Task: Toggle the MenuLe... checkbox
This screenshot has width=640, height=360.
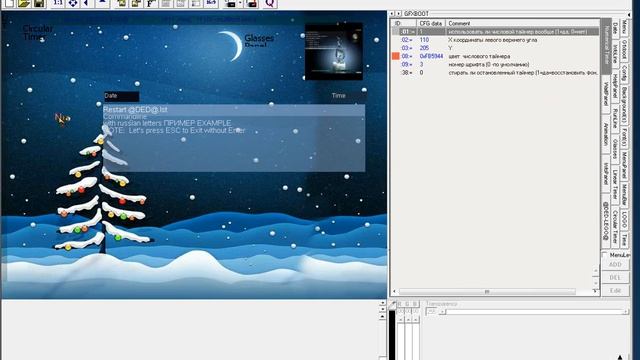Action: [x=605, y=255]
